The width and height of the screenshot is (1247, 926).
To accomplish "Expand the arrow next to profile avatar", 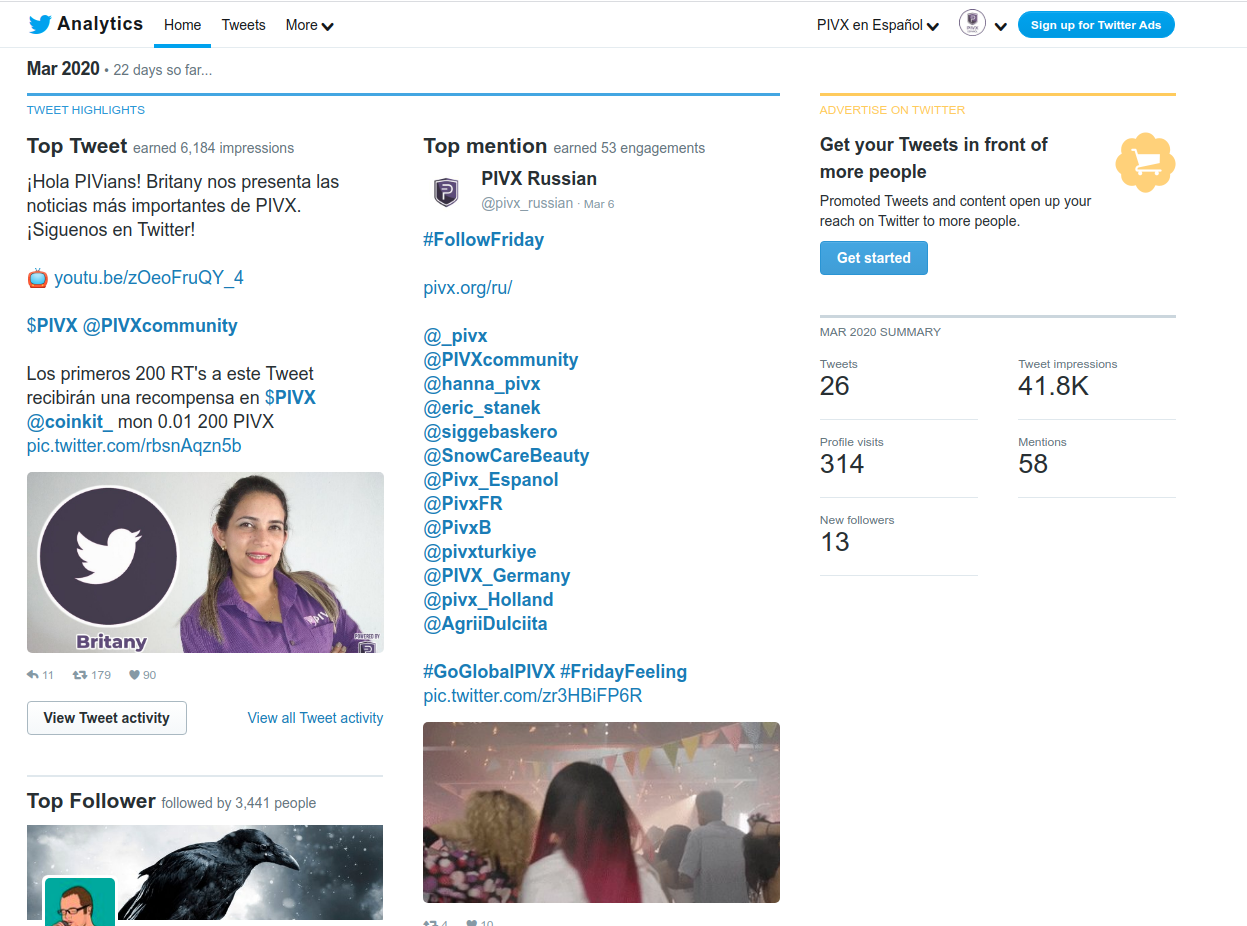I will coord(1000,27).
